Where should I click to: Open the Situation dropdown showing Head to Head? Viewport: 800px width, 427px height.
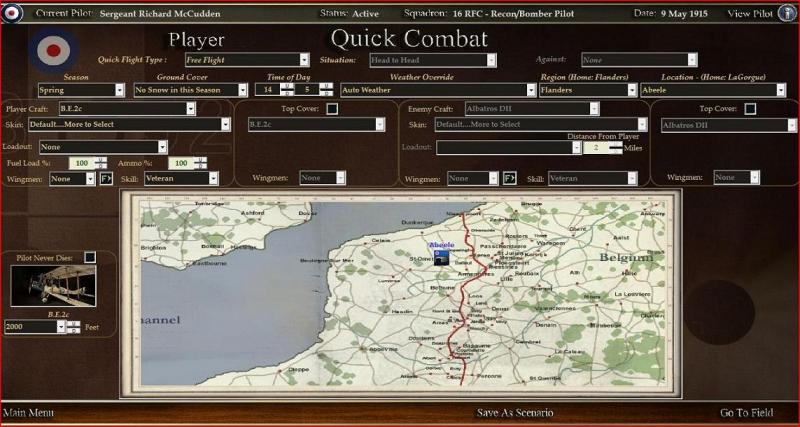(433, 60)
